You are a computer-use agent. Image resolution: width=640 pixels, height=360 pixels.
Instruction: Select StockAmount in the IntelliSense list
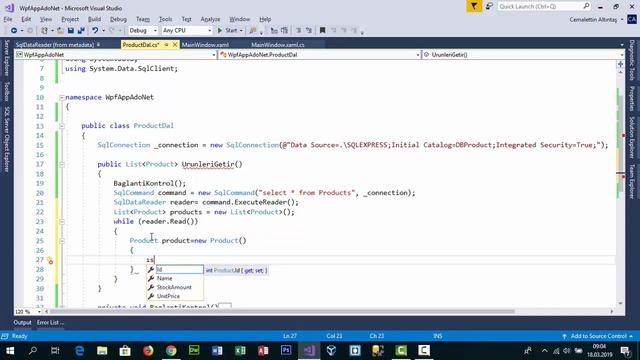pyautogui.click(x=175, y=287)
